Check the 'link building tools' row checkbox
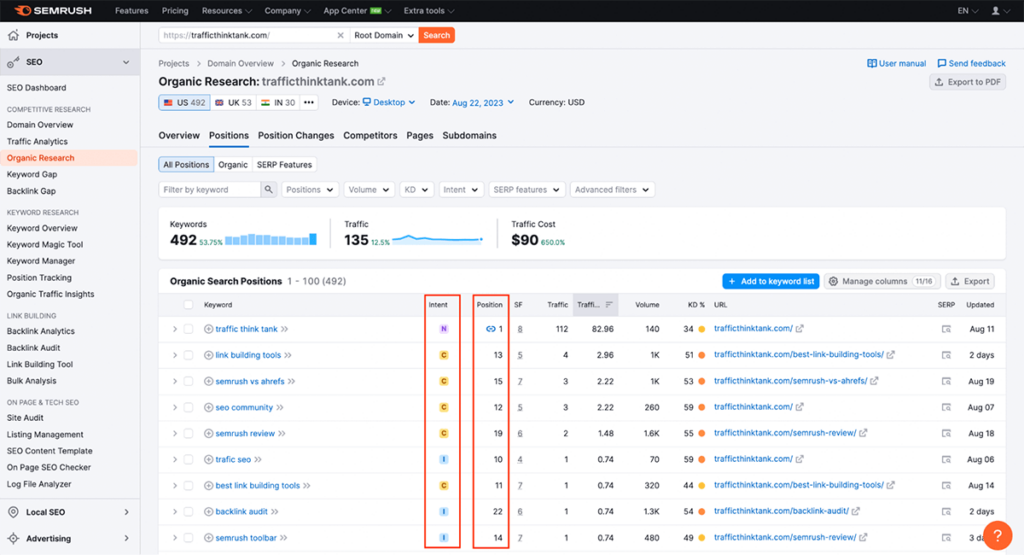Screen dimensions: 1024x555 coord(188,355)
